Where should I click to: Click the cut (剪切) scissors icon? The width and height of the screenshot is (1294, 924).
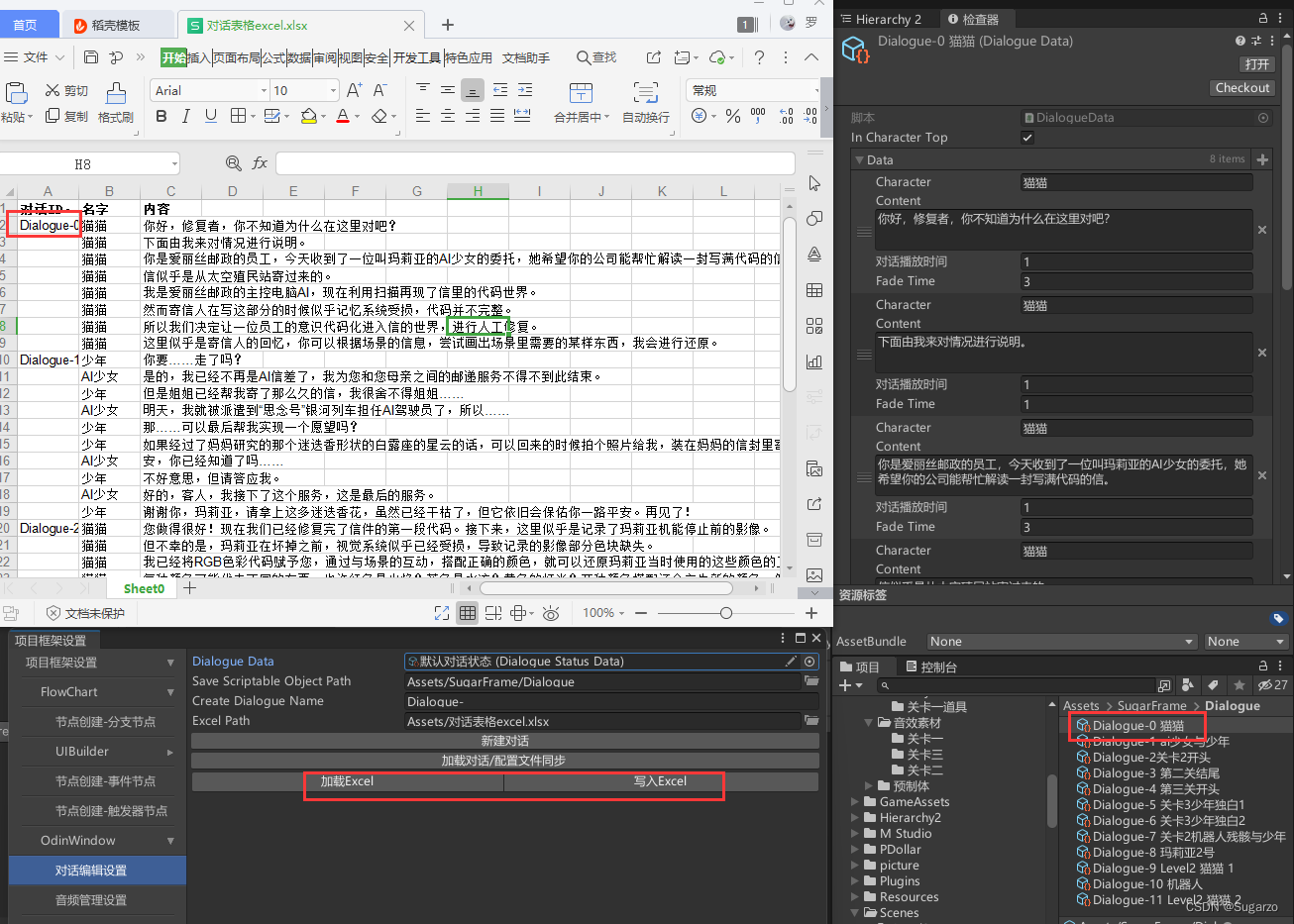tap(53, 90)
